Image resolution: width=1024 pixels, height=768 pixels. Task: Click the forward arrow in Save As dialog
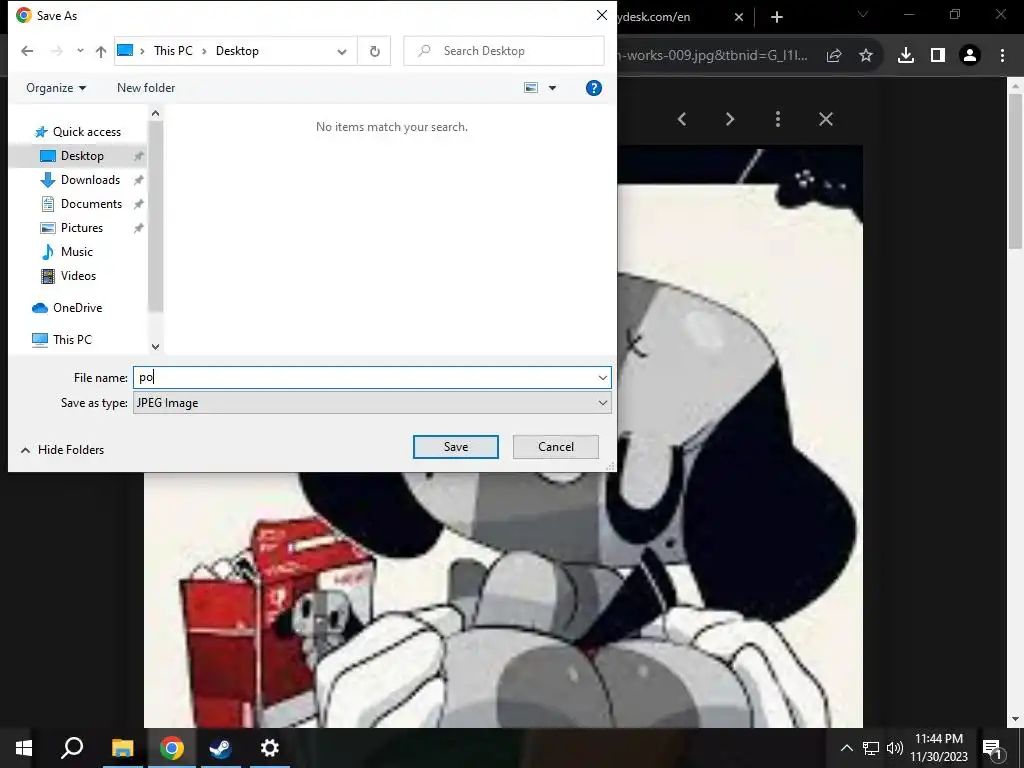tap(57, 51)
